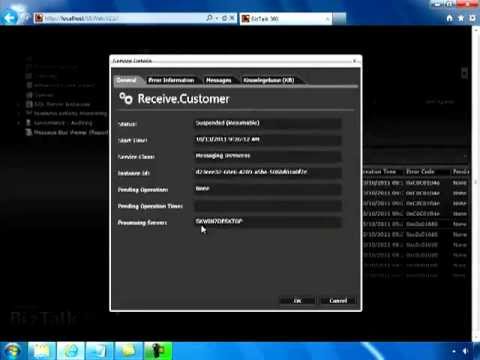The width and height of the screenshot is (480, 360).
Task: Open the browser Home page icon
Action: [x=450, y=19]
